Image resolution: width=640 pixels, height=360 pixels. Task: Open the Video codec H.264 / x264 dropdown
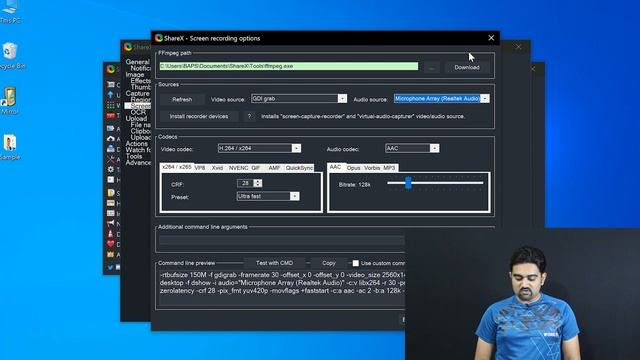pos(260,148)
